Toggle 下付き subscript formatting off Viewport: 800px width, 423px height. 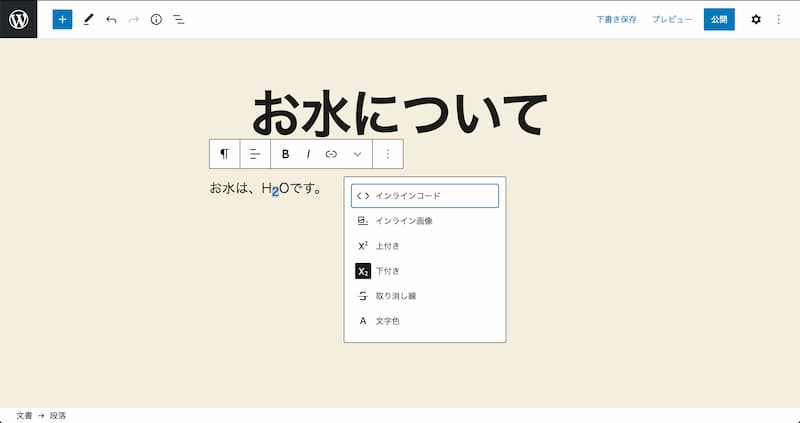pyautogui.click(x=425, y=271)
